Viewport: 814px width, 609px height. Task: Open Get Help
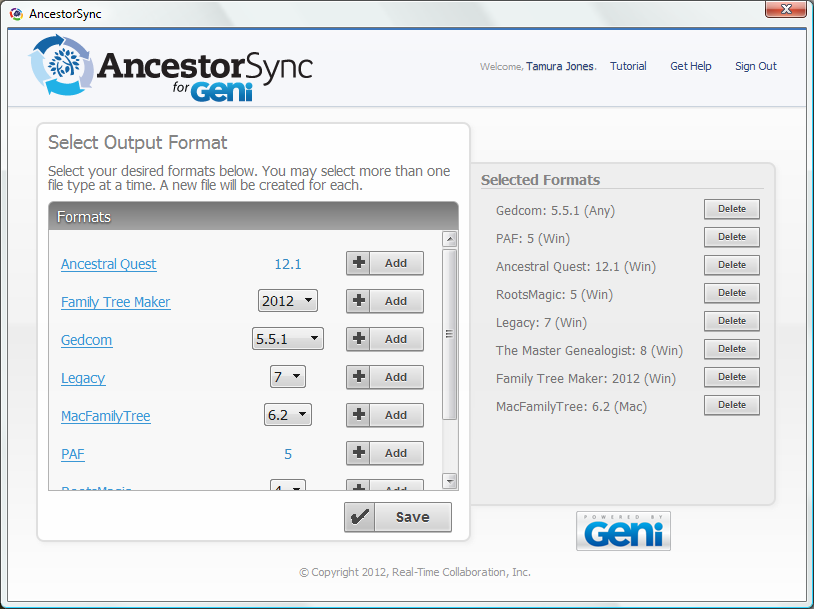point(690,66)
